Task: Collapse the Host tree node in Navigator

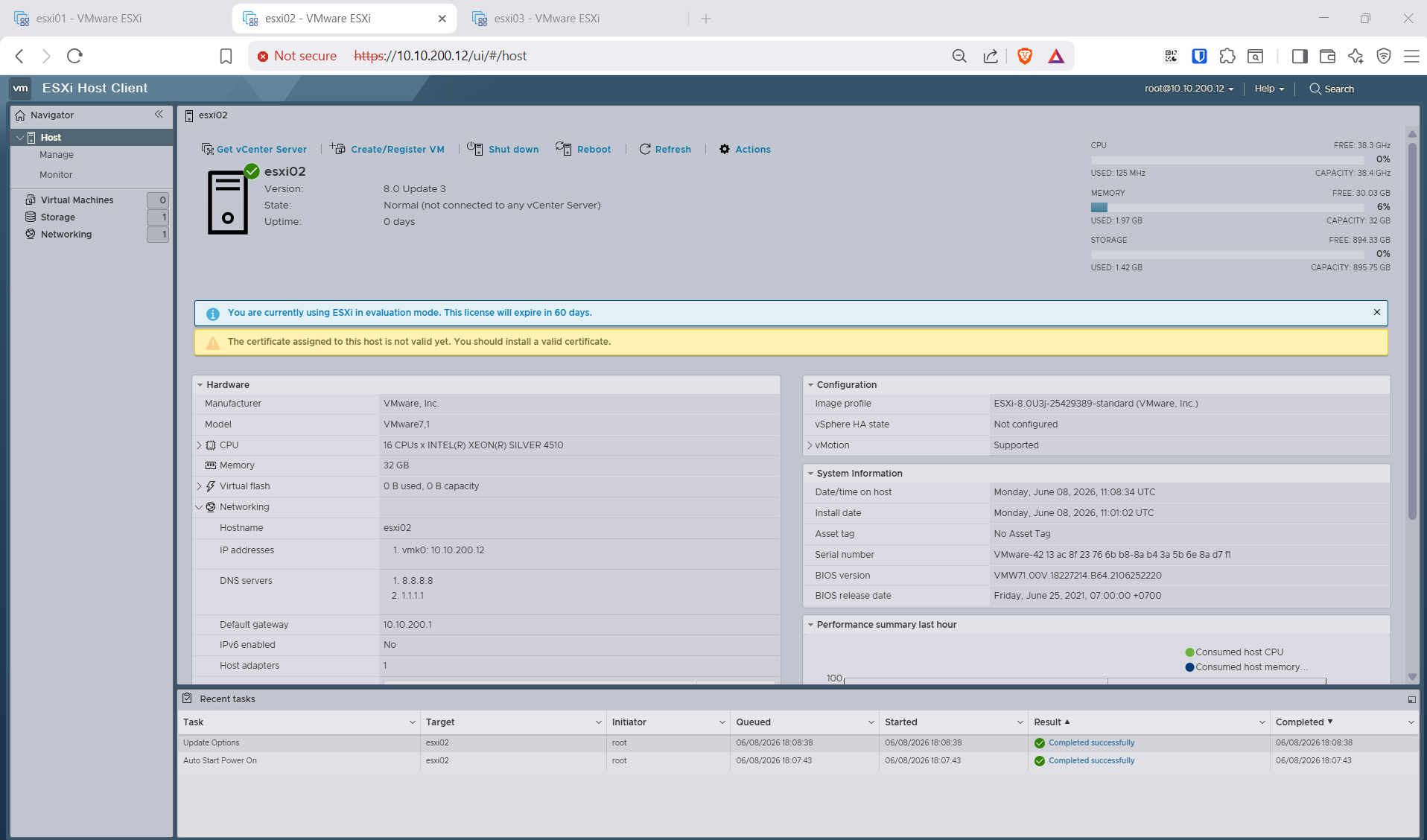Action: click(x=19, y=137)
